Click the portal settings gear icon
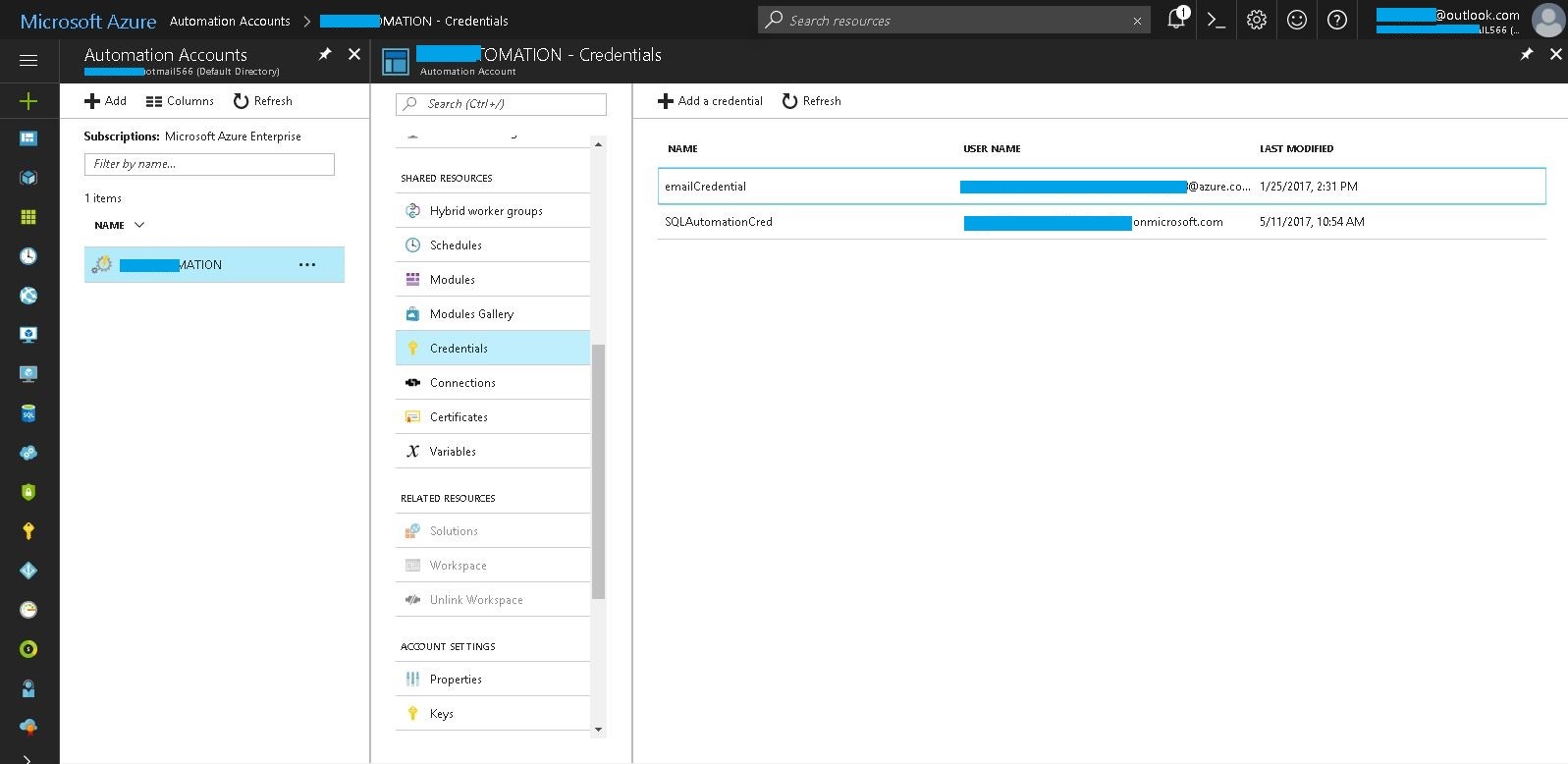Viewport: 1568px width, 764px height. pyautogui.click(x=1257, y=20)
